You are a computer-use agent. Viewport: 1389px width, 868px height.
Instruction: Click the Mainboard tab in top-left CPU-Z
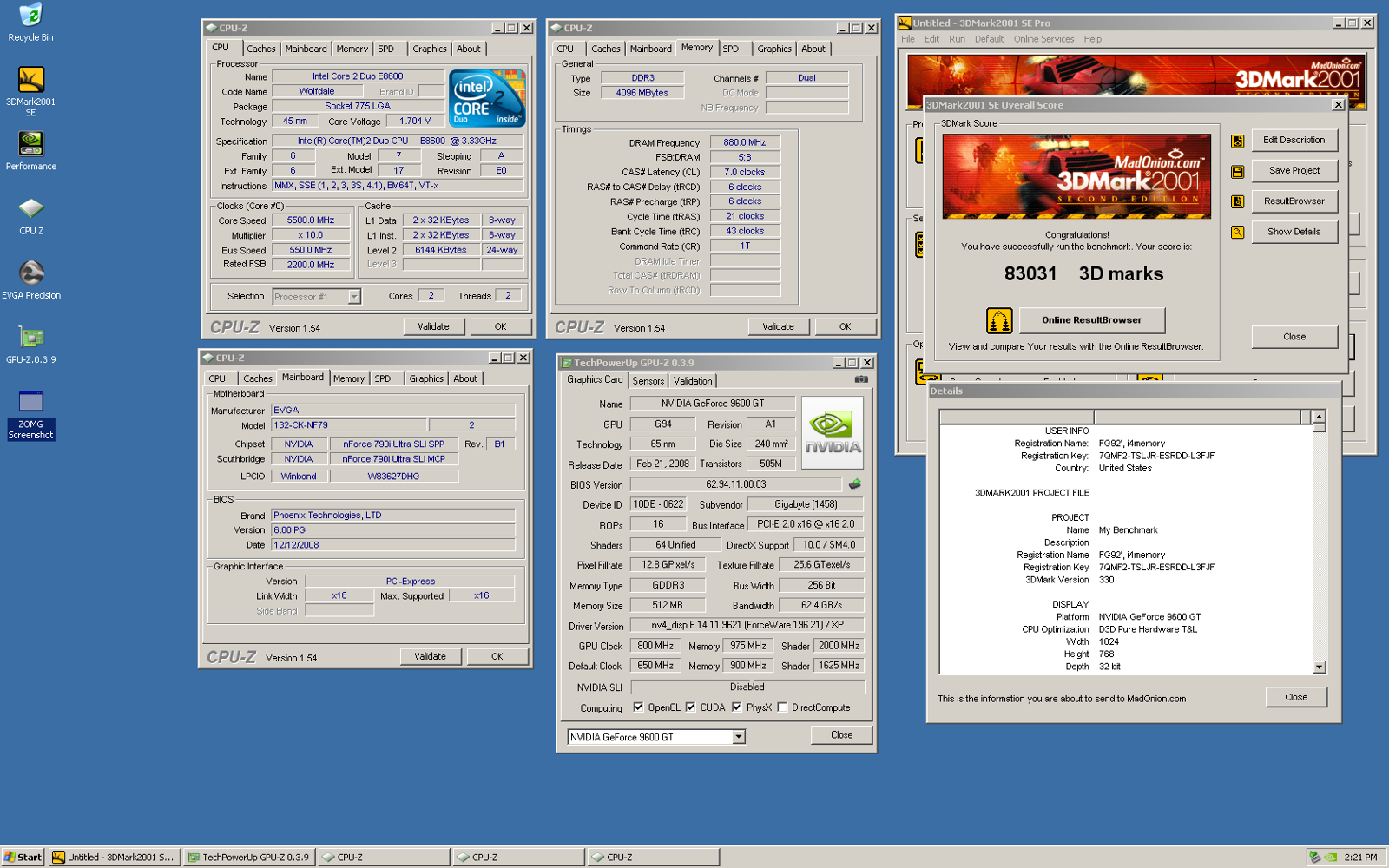pos(306,49)
